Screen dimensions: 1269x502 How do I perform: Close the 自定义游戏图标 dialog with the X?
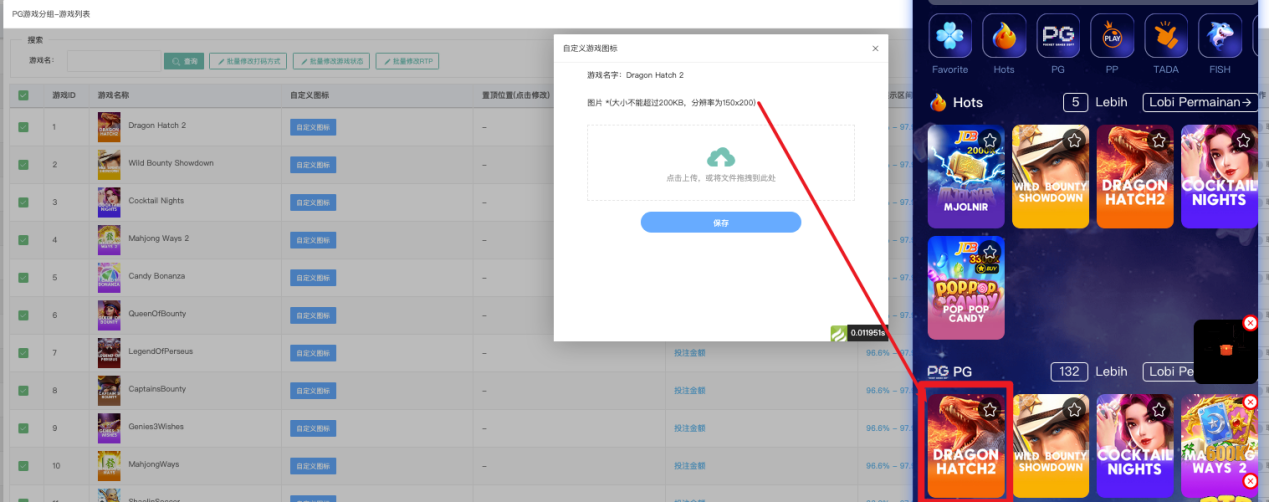click(875, 48)
